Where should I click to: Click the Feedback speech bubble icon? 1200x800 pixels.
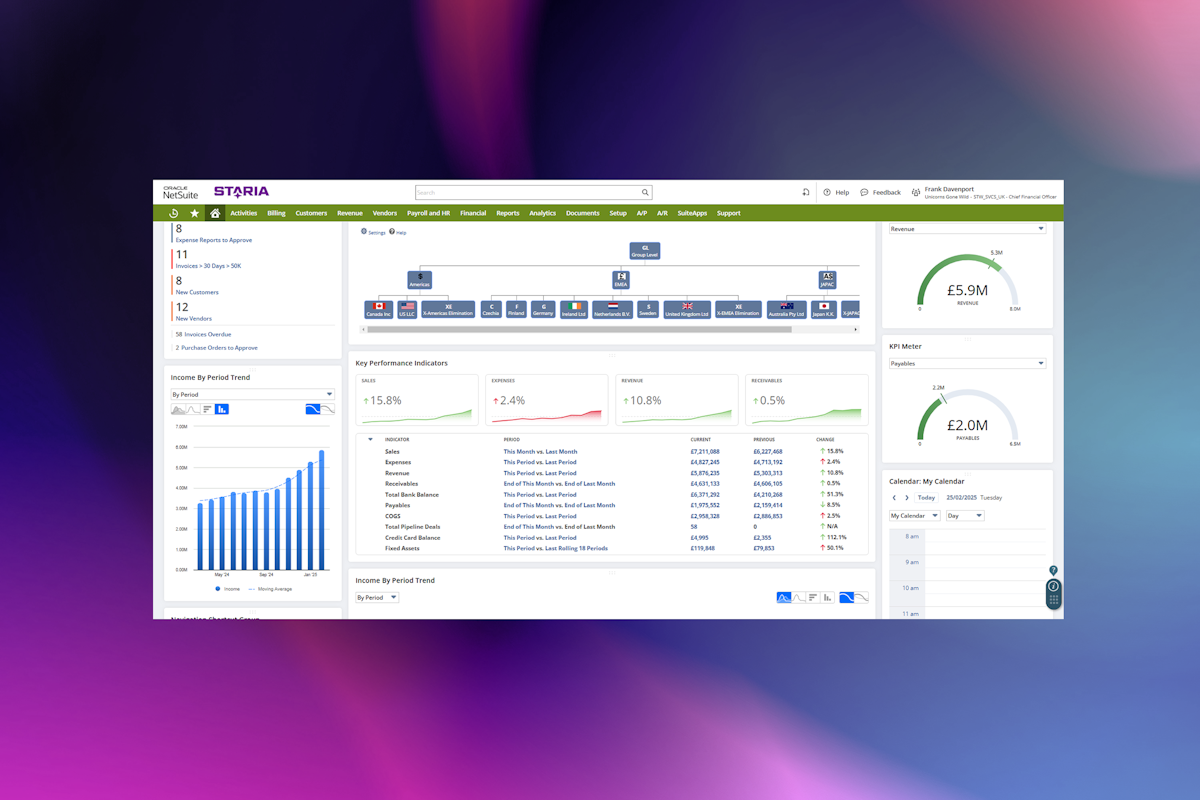pos(864,192)
